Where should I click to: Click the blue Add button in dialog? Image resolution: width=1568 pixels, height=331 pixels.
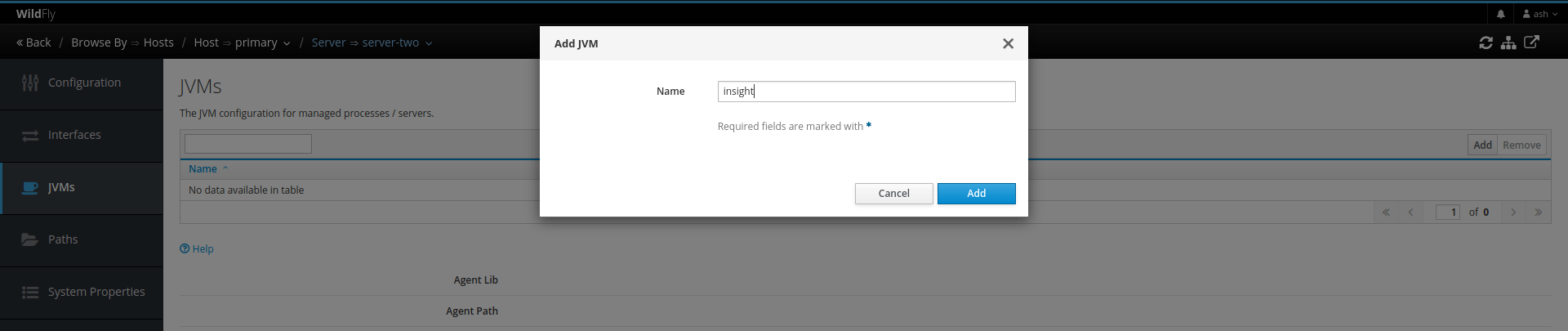click(976, 194)
